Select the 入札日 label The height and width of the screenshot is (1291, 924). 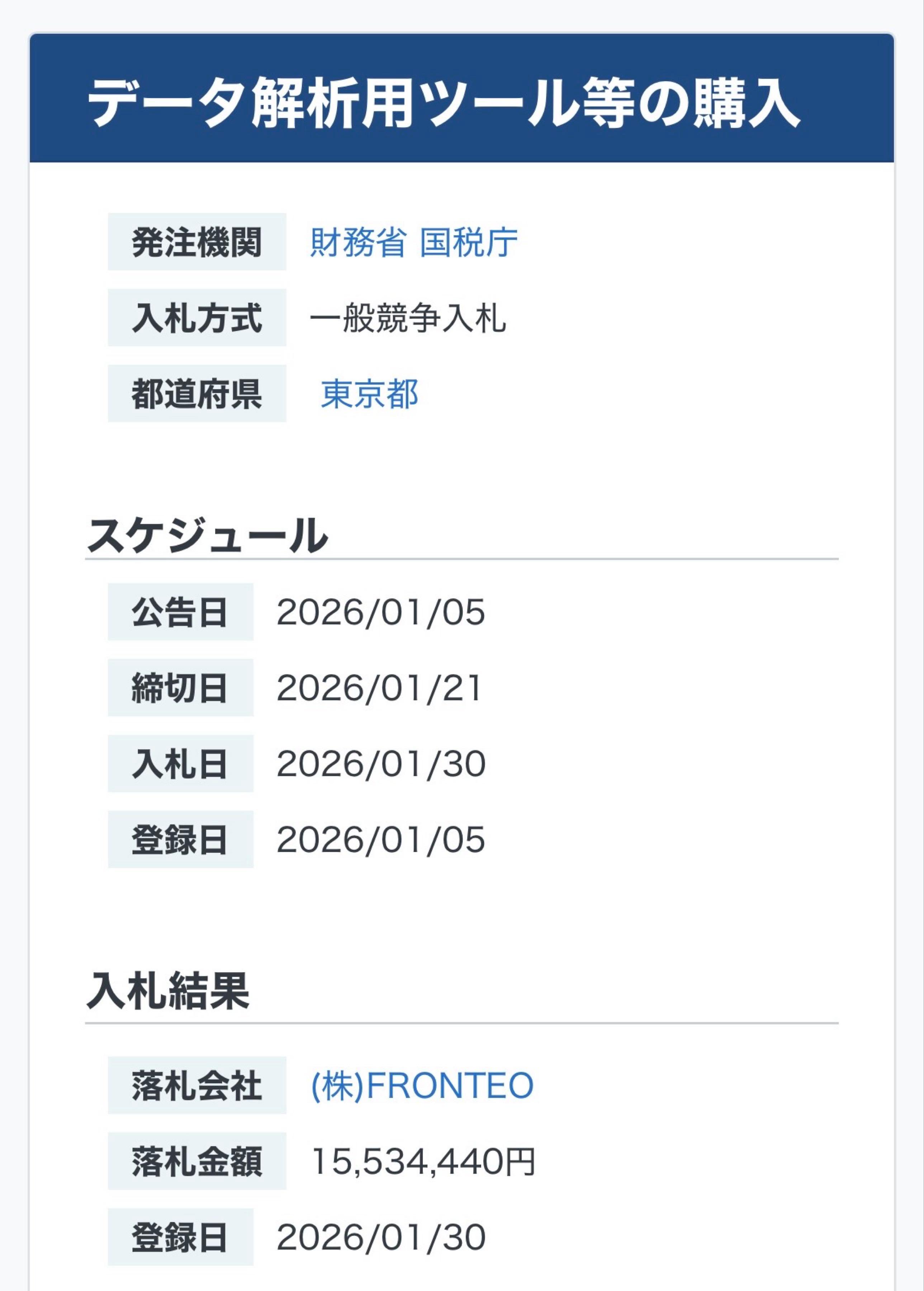click(180, 763)
